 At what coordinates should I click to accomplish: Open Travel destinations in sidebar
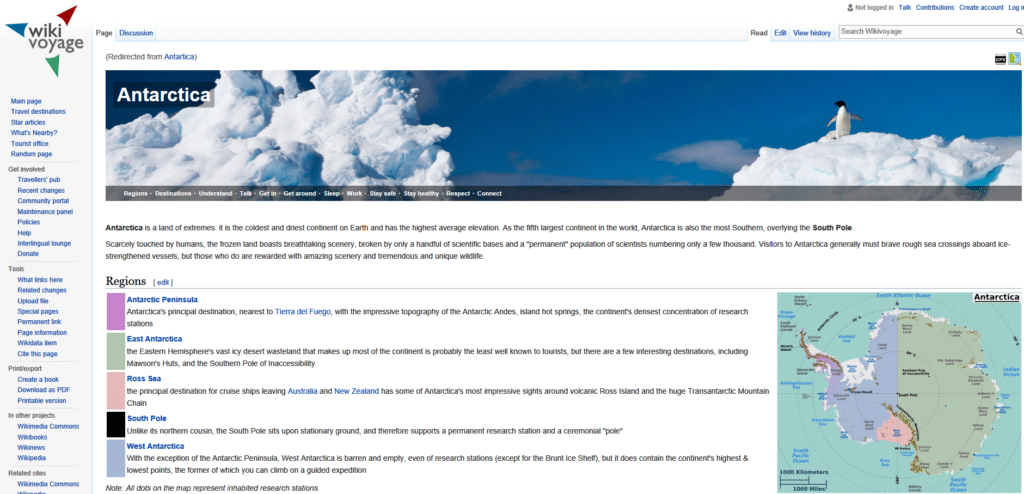click(x=38, y=112)
